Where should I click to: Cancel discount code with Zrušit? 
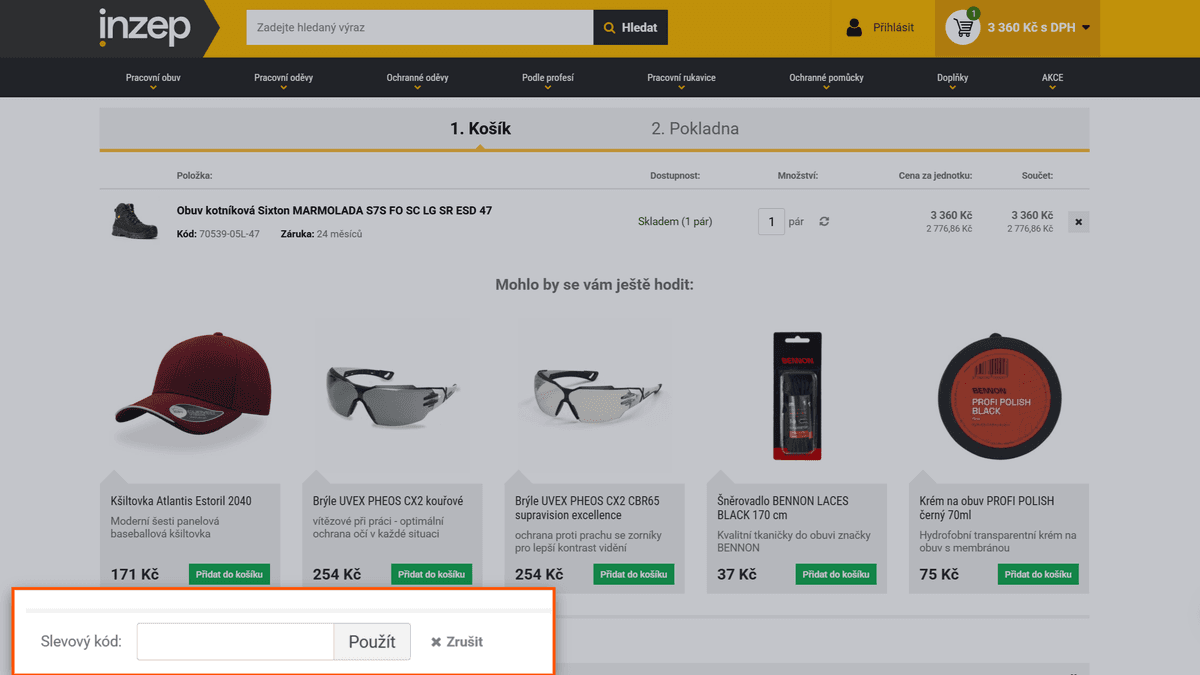(x=457, y=642)
